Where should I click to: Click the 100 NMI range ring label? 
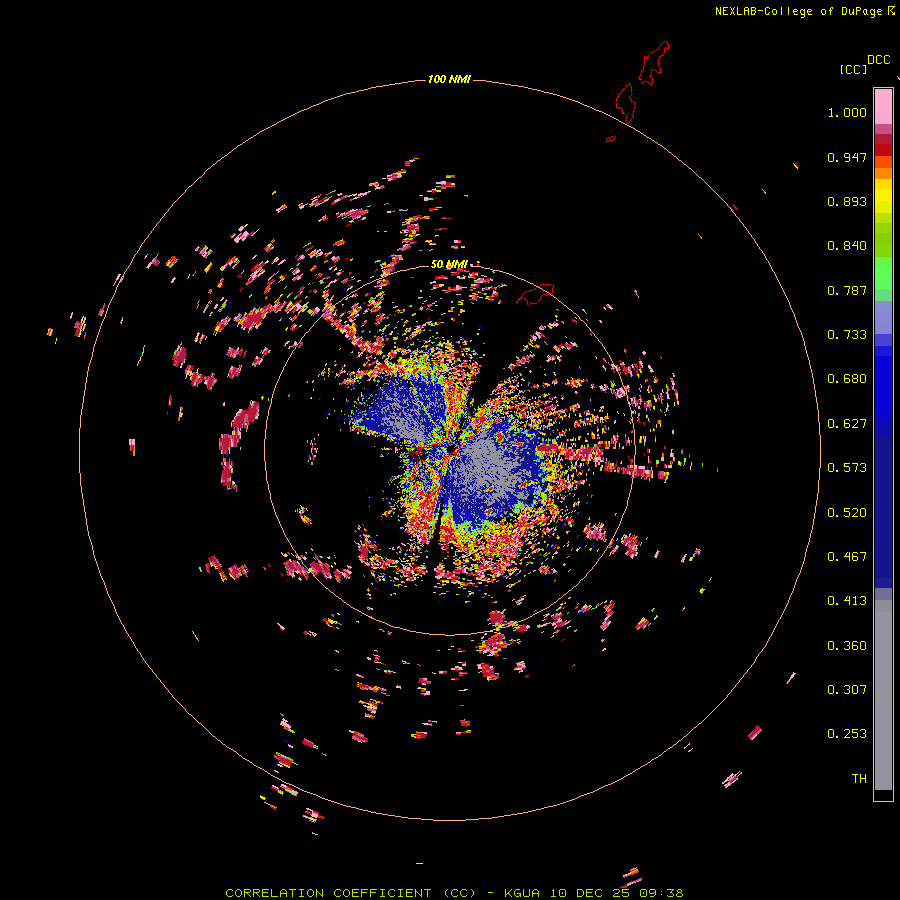pyautogui.click(x=449, y=79)
